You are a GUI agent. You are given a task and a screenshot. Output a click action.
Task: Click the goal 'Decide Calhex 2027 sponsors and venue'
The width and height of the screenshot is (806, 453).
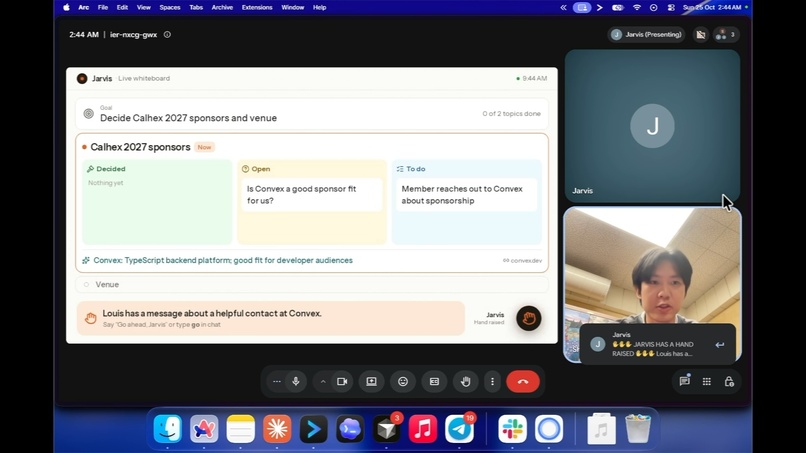coord(188,118)
